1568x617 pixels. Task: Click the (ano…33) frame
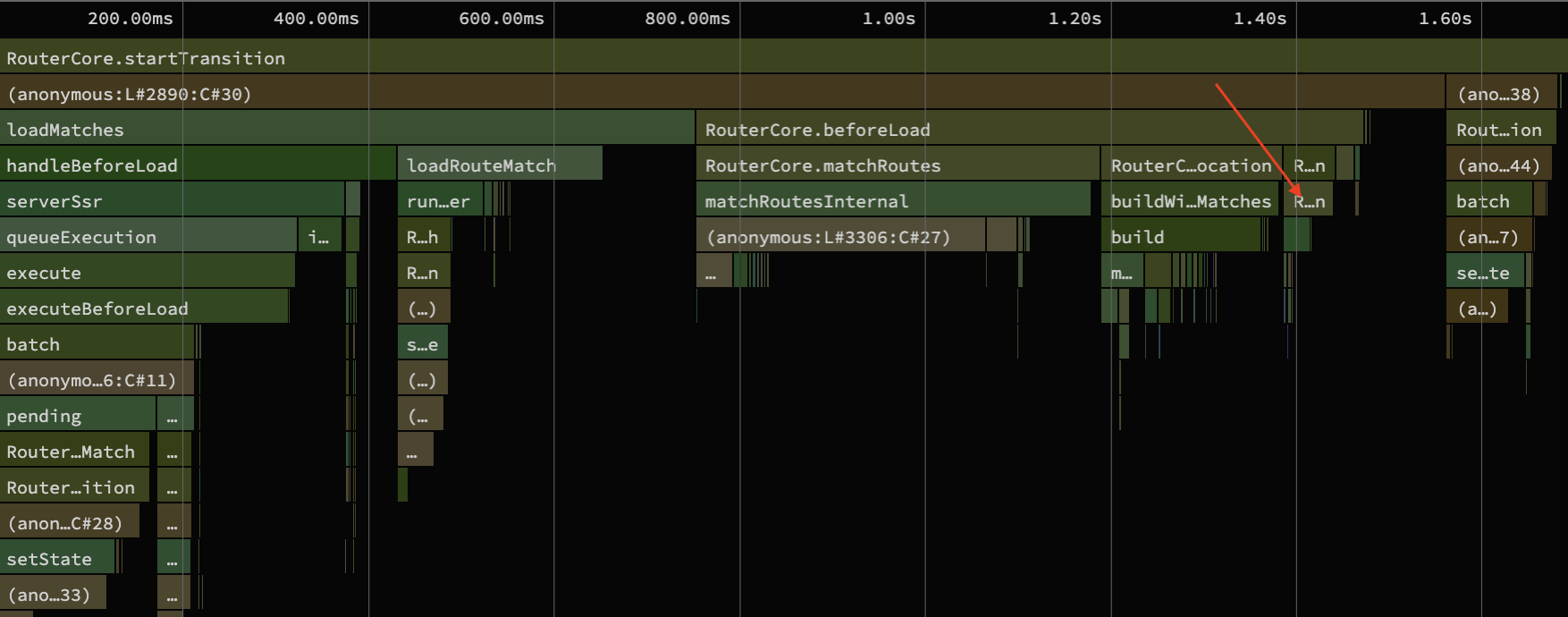click(x=53, y=595)
